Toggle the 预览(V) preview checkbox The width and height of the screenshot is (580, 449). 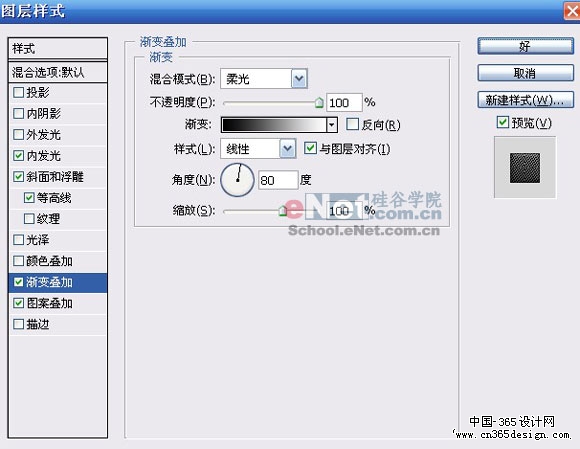click(x=502, y=122)
